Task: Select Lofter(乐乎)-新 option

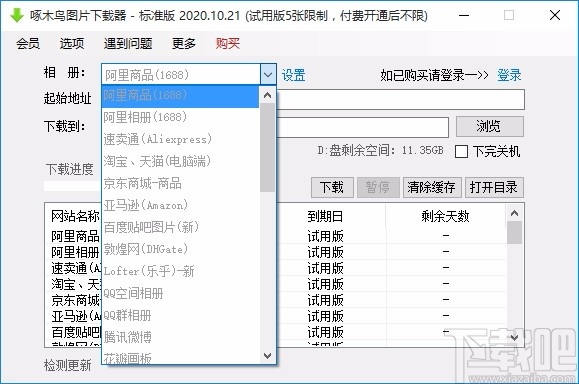Action: click(x=180, y=271)
